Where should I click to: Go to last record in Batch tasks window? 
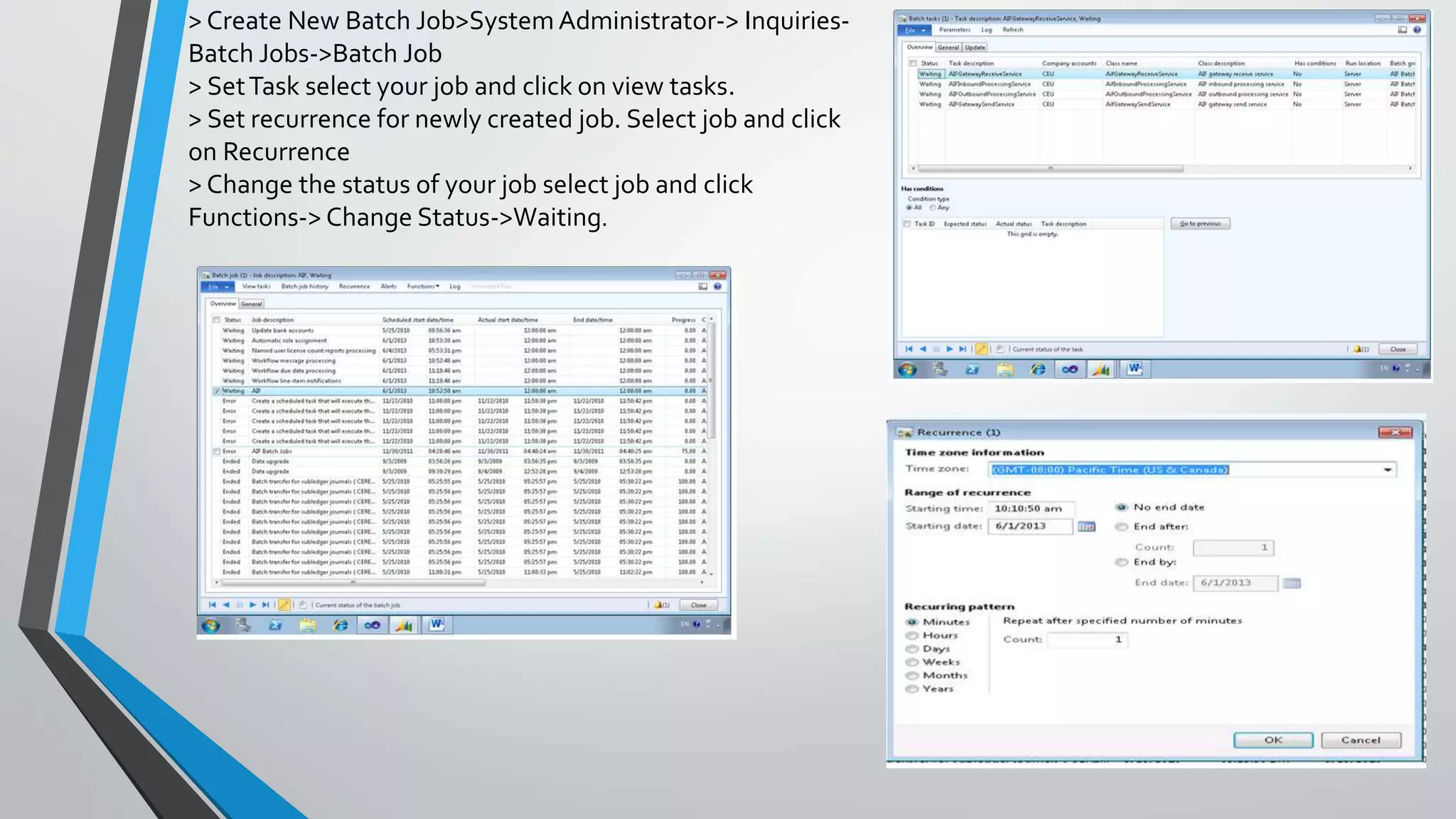[963, 349]
